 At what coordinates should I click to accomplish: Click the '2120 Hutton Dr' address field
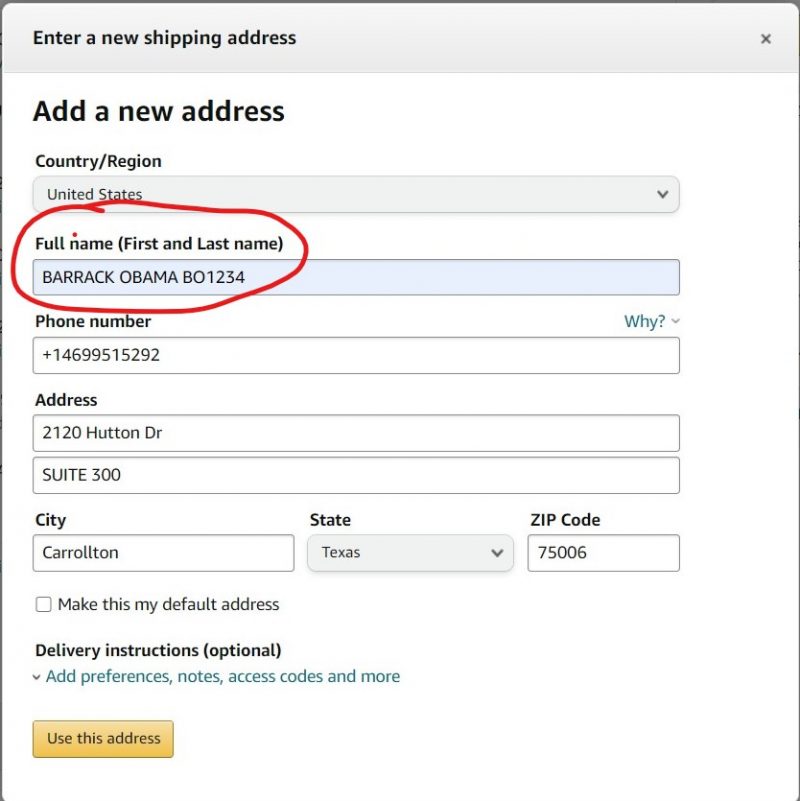pyautogui.click(x=356, y=433)
